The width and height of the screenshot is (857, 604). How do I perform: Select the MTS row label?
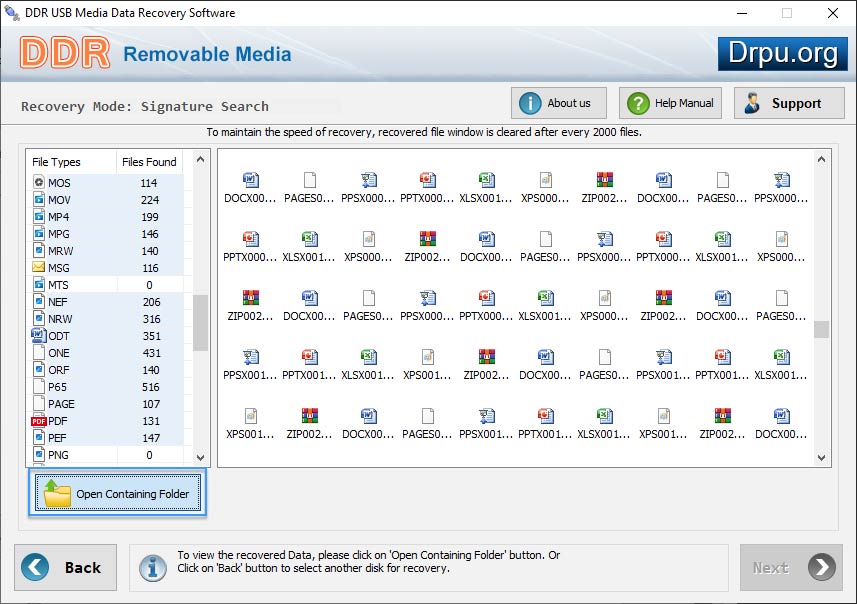[58, 284]
